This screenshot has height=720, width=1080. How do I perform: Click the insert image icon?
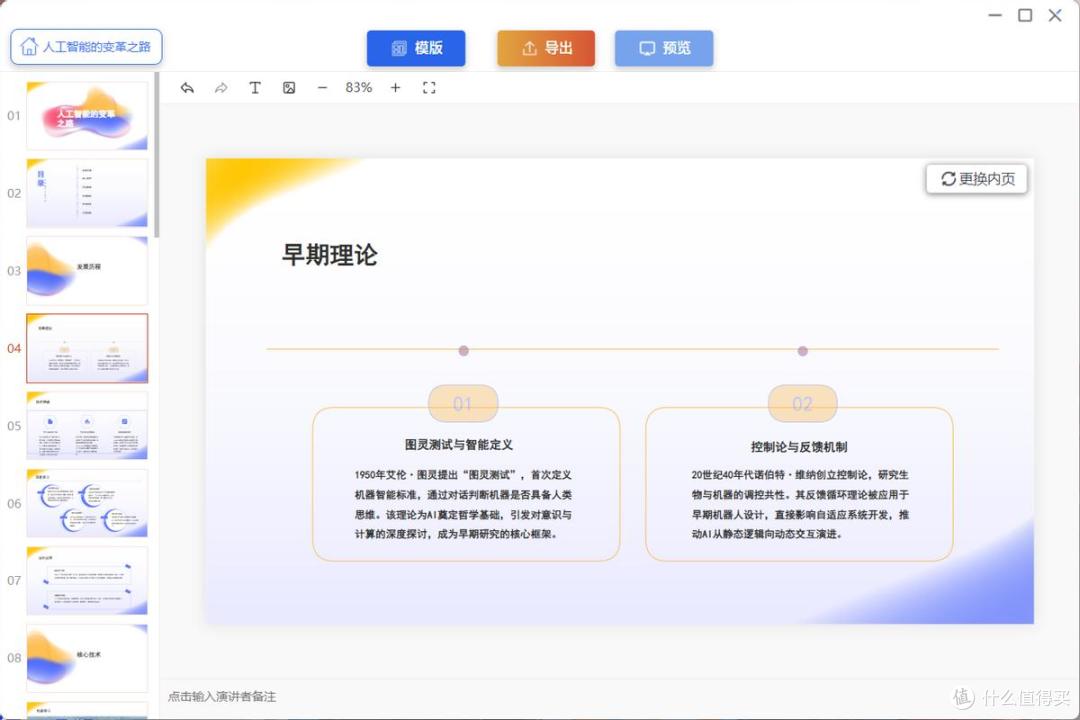point(289,88)
